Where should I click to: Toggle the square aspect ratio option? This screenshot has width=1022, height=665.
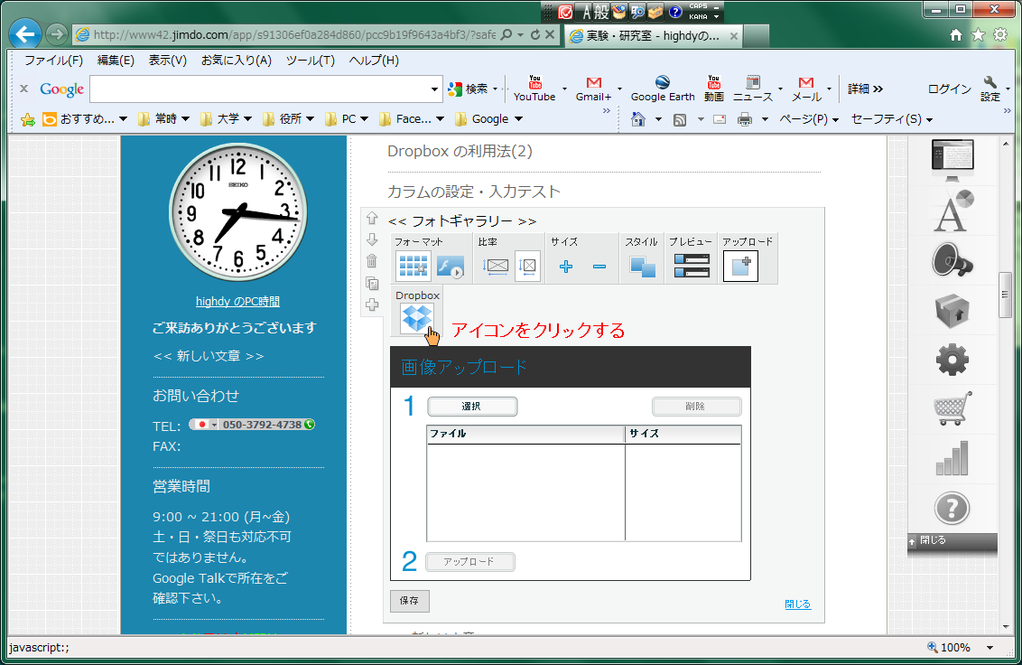[x=528, y=267]
